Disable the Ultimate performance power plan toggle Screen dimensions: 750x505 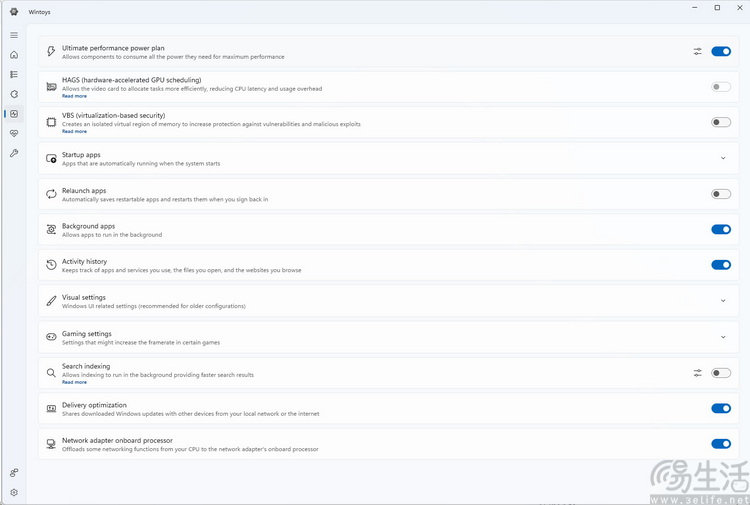point(720,51)
